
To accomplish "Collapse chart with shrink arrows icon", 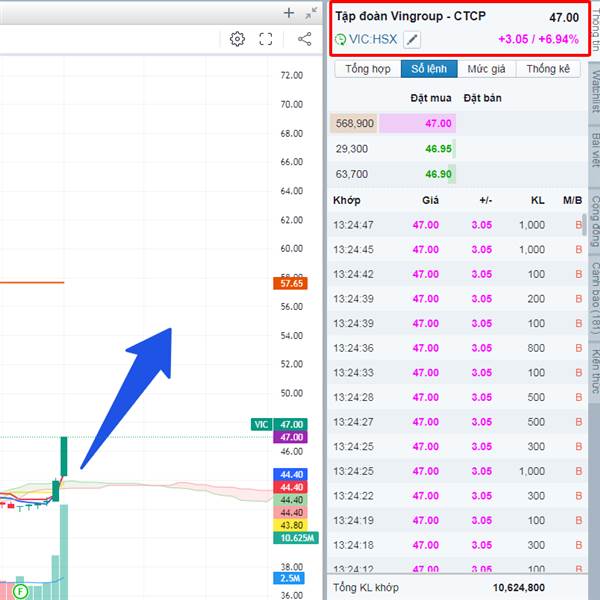I will 311,13.
